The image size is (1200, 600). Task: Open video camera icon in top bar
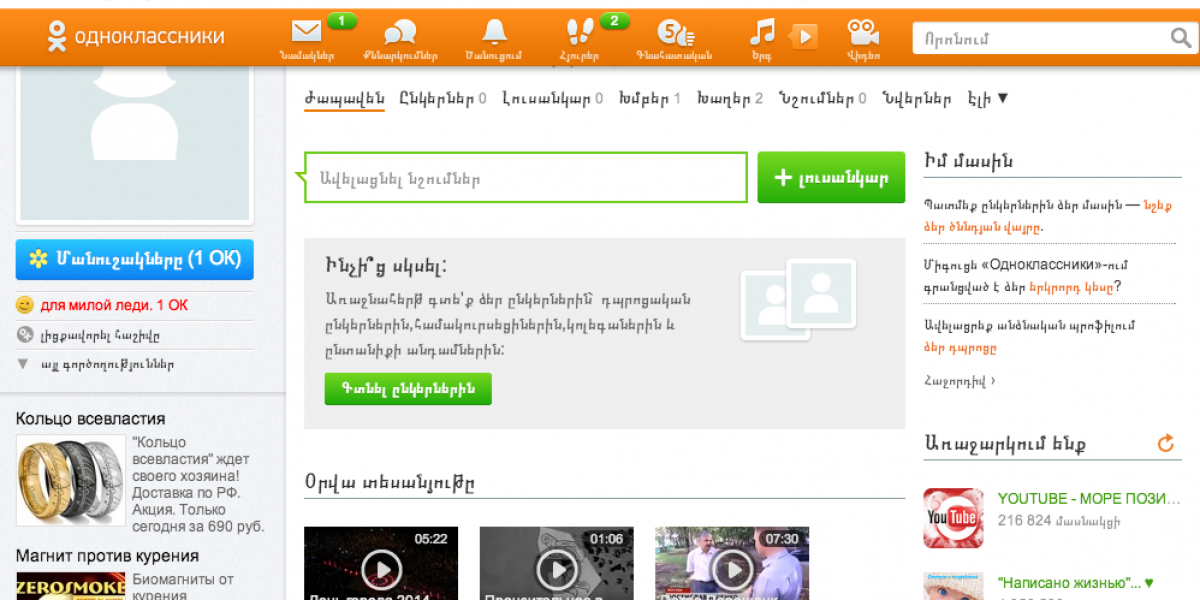point(863,32)
